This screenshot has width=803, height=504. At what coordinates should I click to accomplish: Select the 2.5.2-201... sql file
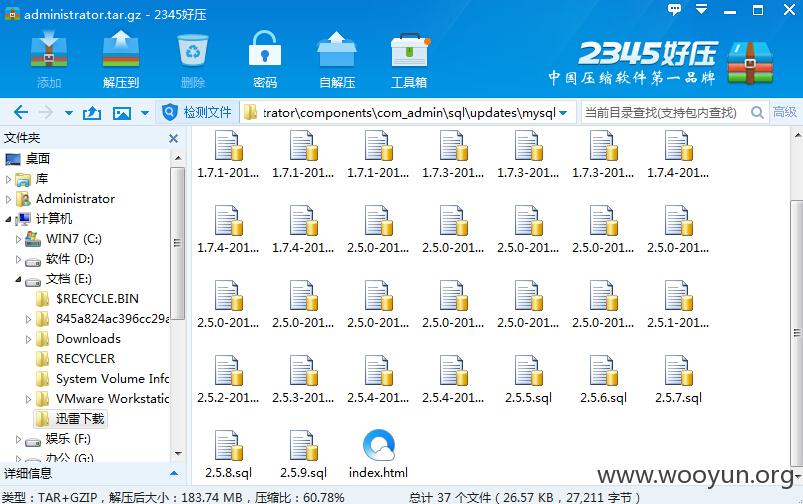[x=228, y=379]
